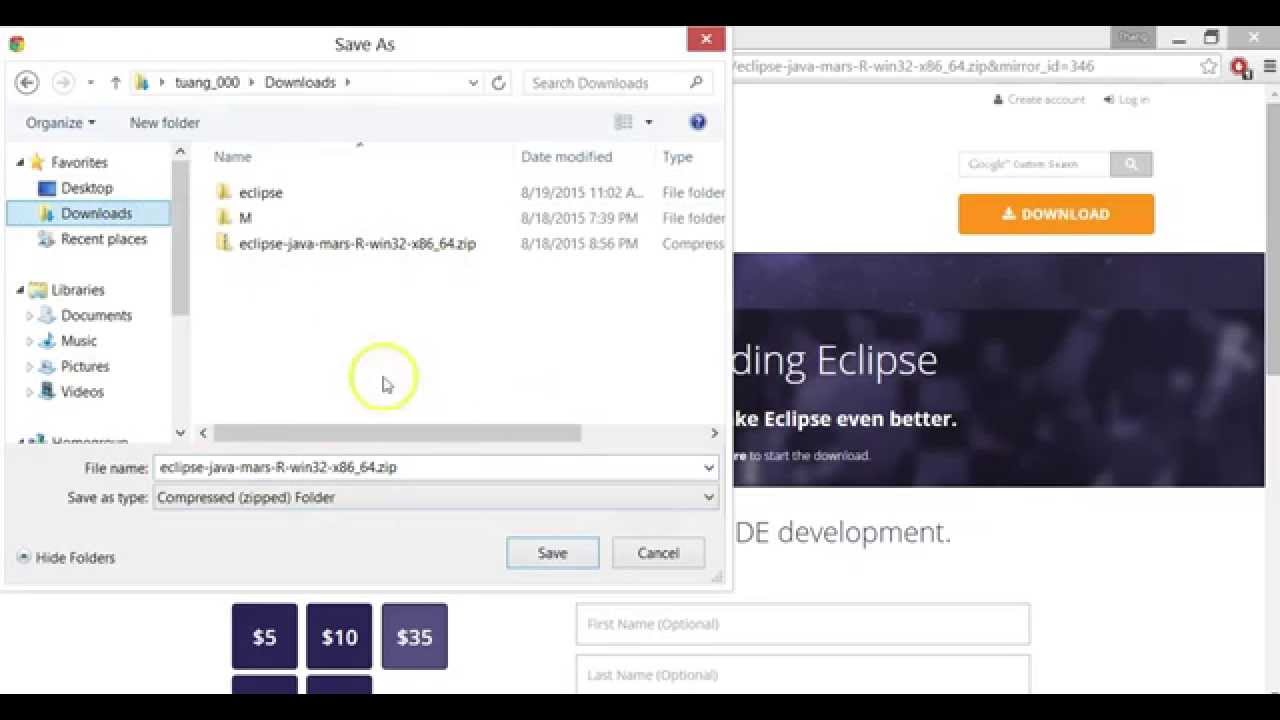1280x720 pixels.
Task: Expand the Videos library
Action: [29, 392]
